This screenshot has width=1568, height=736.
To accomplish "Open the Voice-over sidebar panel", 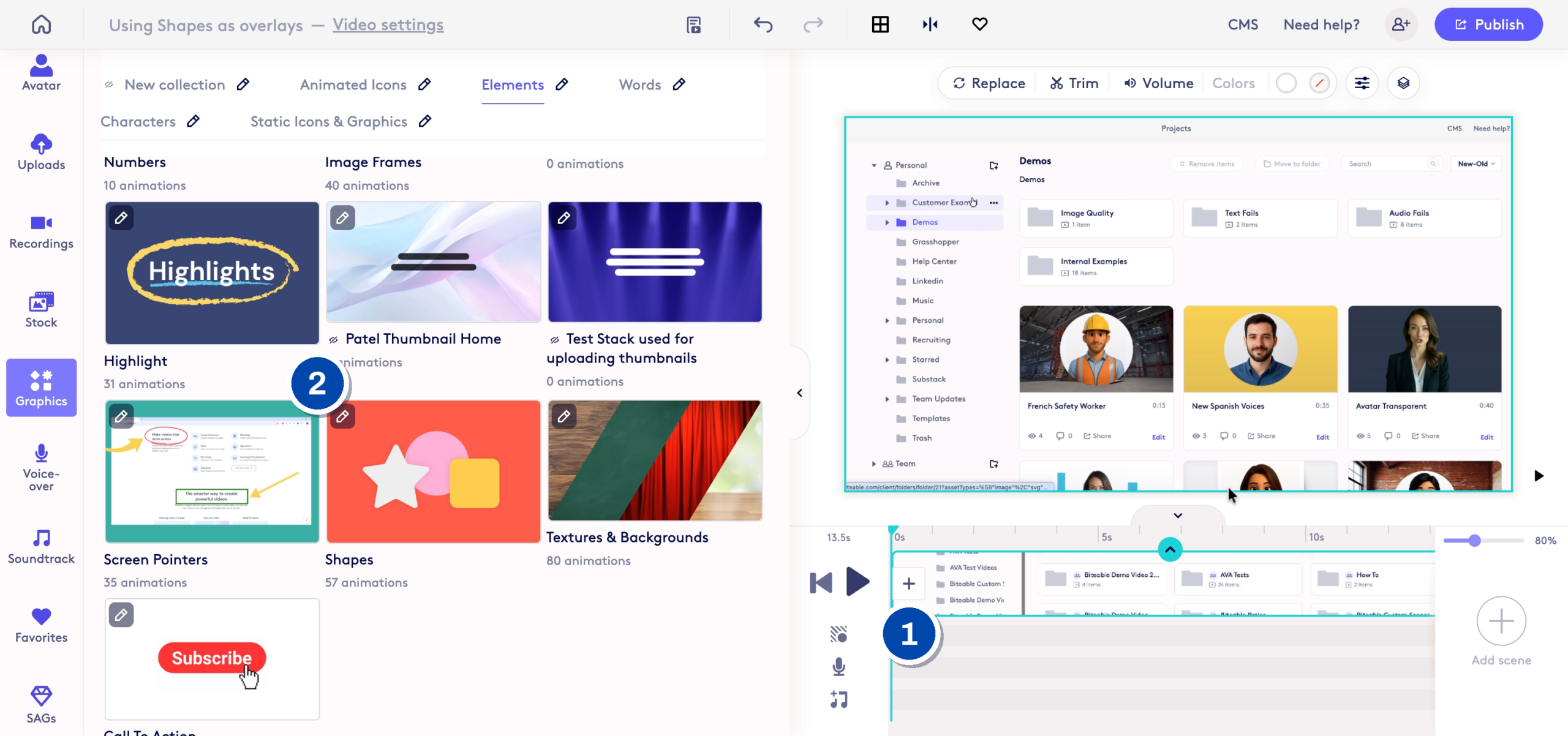I will [41, 468].
